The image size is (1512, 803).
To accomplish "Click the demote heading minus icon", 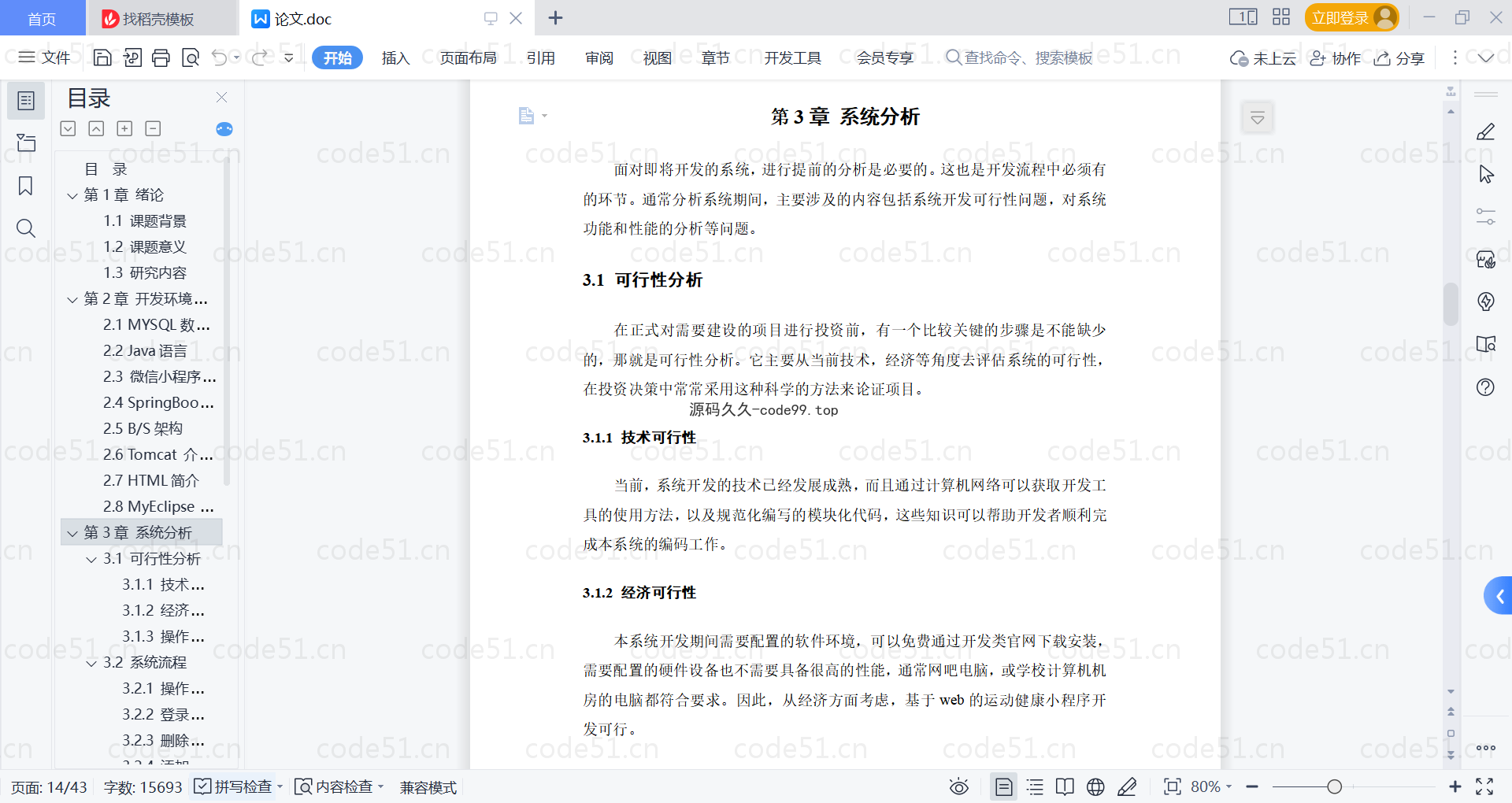I will [153, 128].
